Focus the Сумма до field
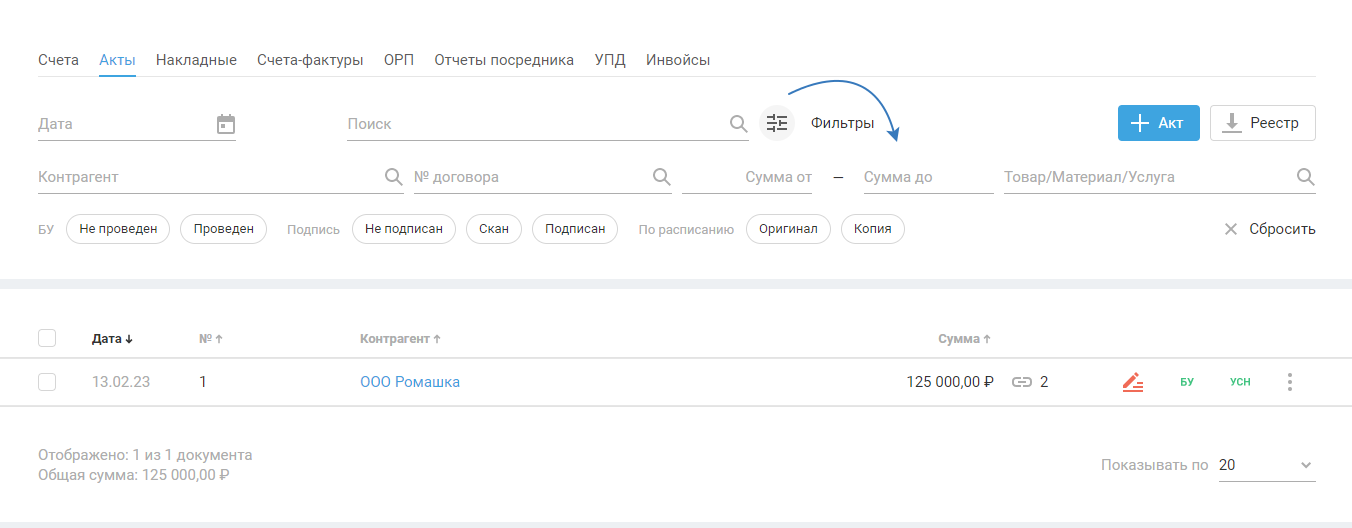 (929, 177)
